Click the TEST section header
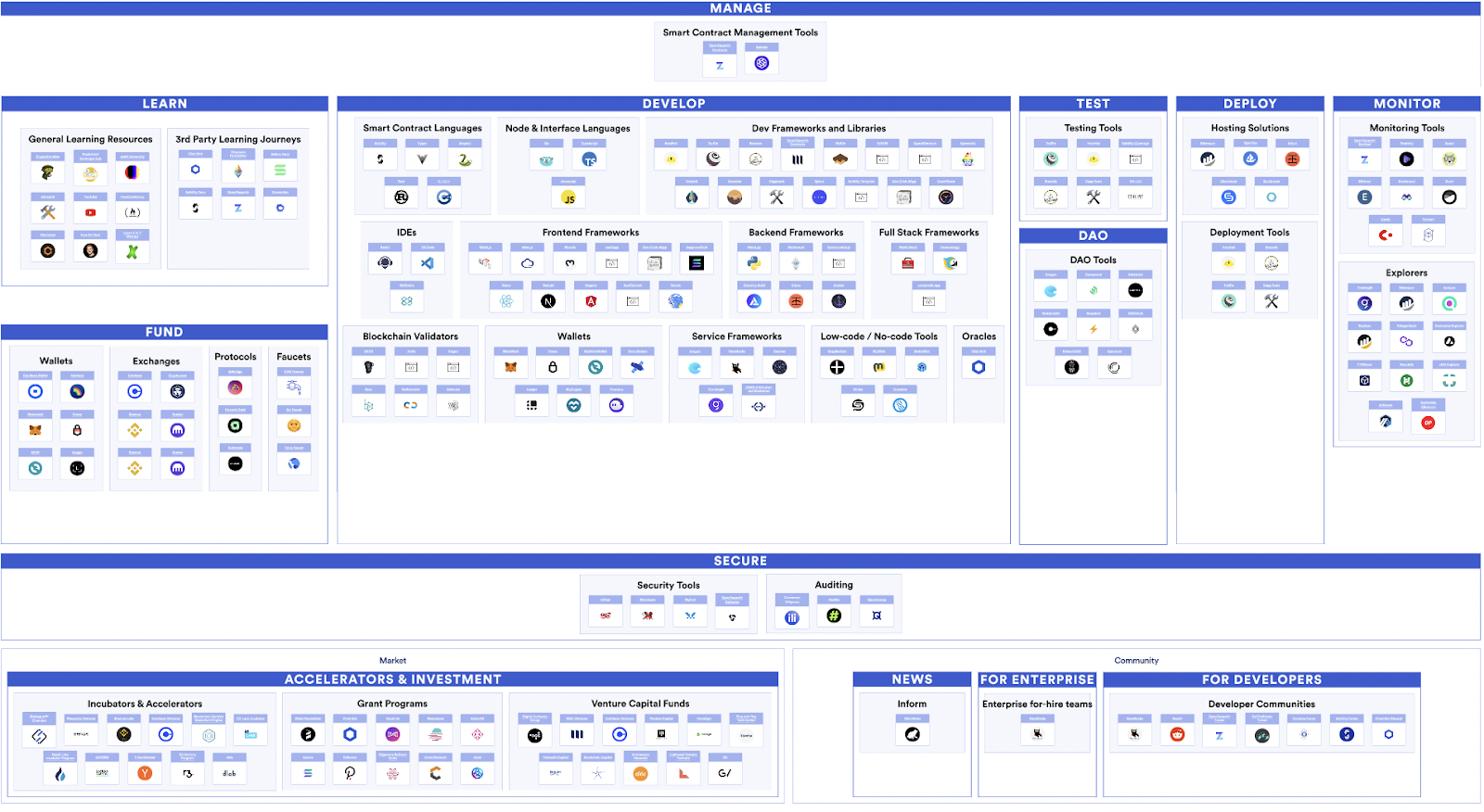Image resolution: width=1484 pixels, height=812 pixels. click(1094, 104)
